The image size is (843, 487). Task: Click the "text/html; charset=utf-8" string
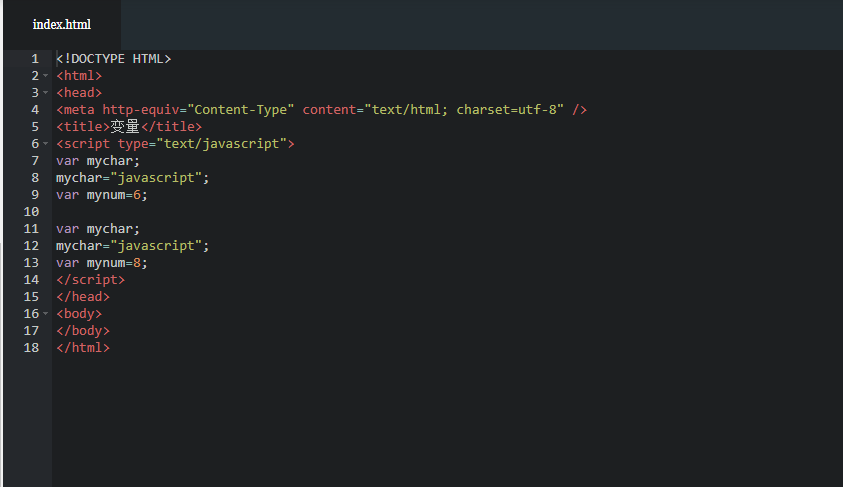click(464, 110)
